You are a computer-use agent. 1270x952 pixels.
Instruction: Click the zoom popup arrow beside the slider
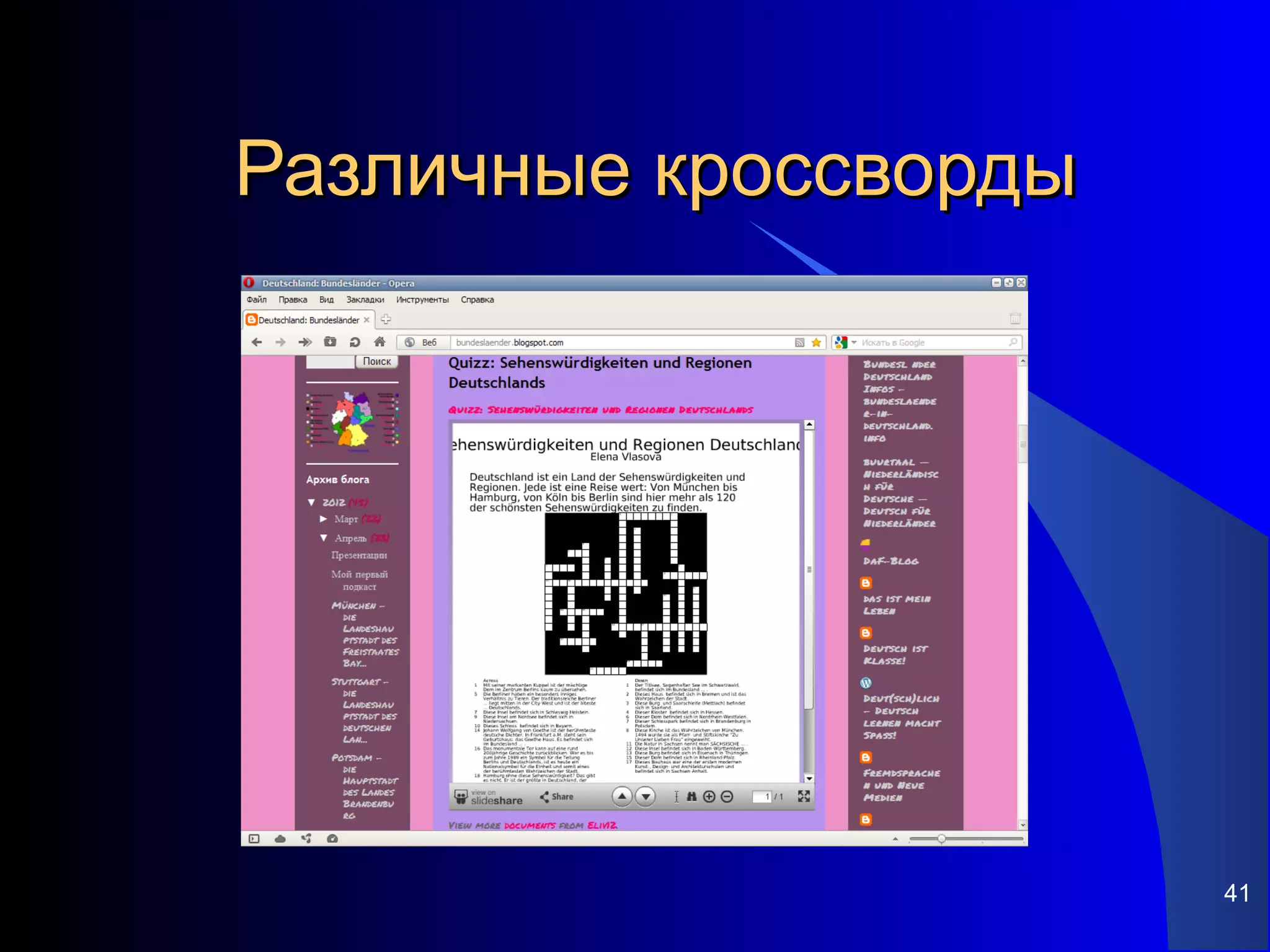pos(895,839)
